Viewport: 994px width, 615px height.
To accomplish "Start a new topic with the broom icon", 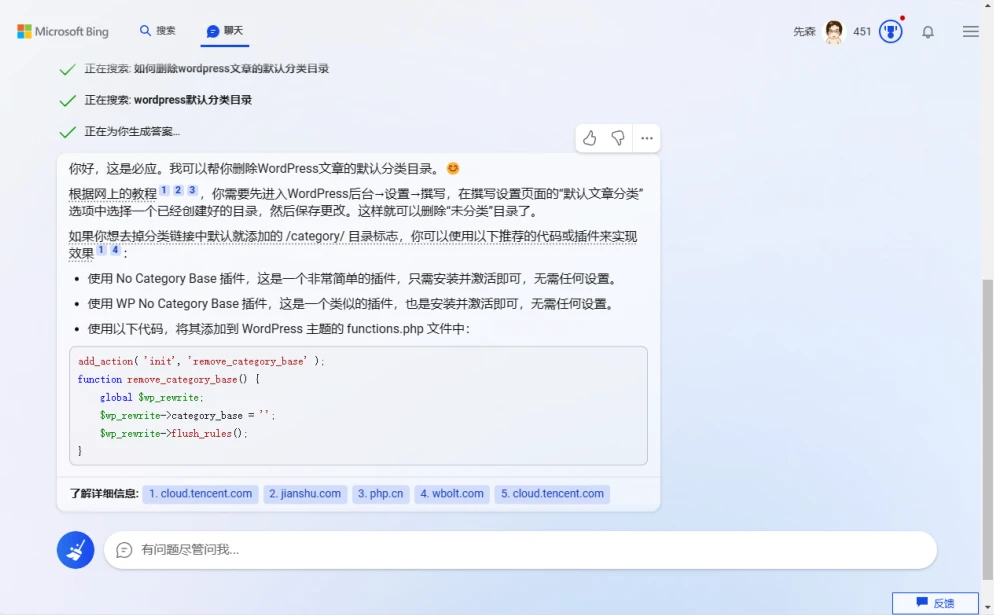I will 75,549.
